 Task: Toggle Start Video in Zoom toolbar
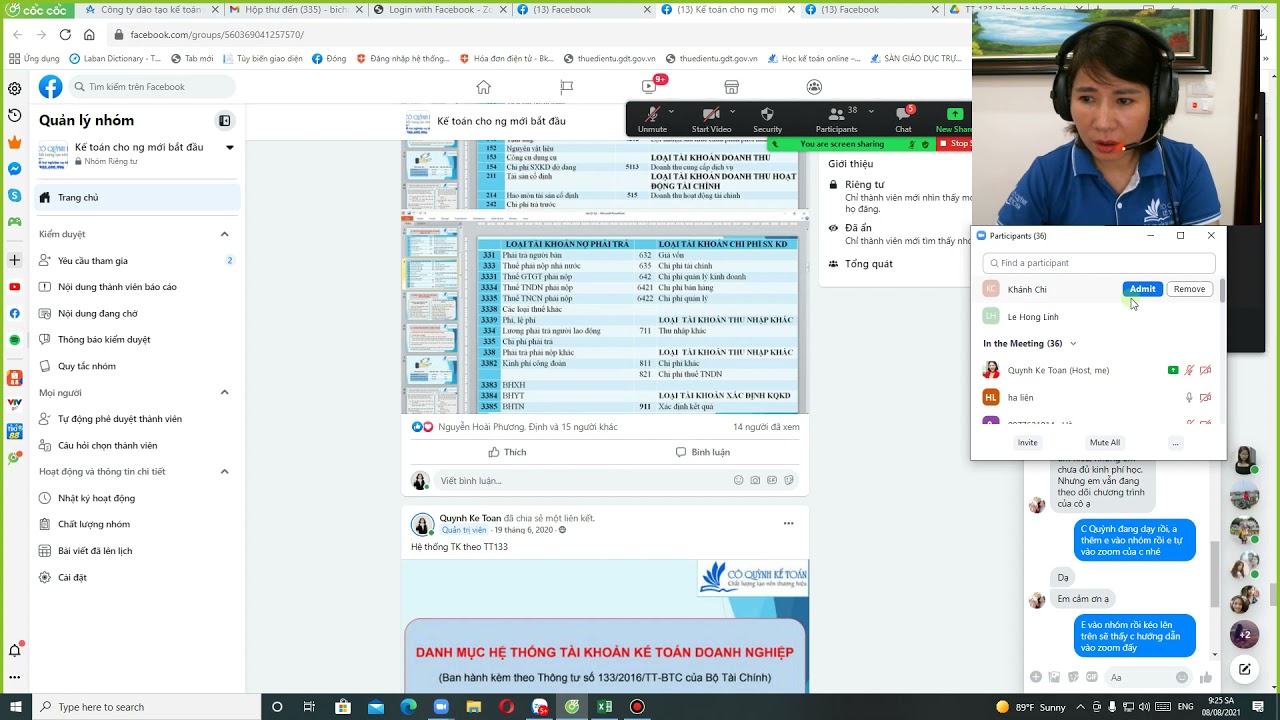711,119
